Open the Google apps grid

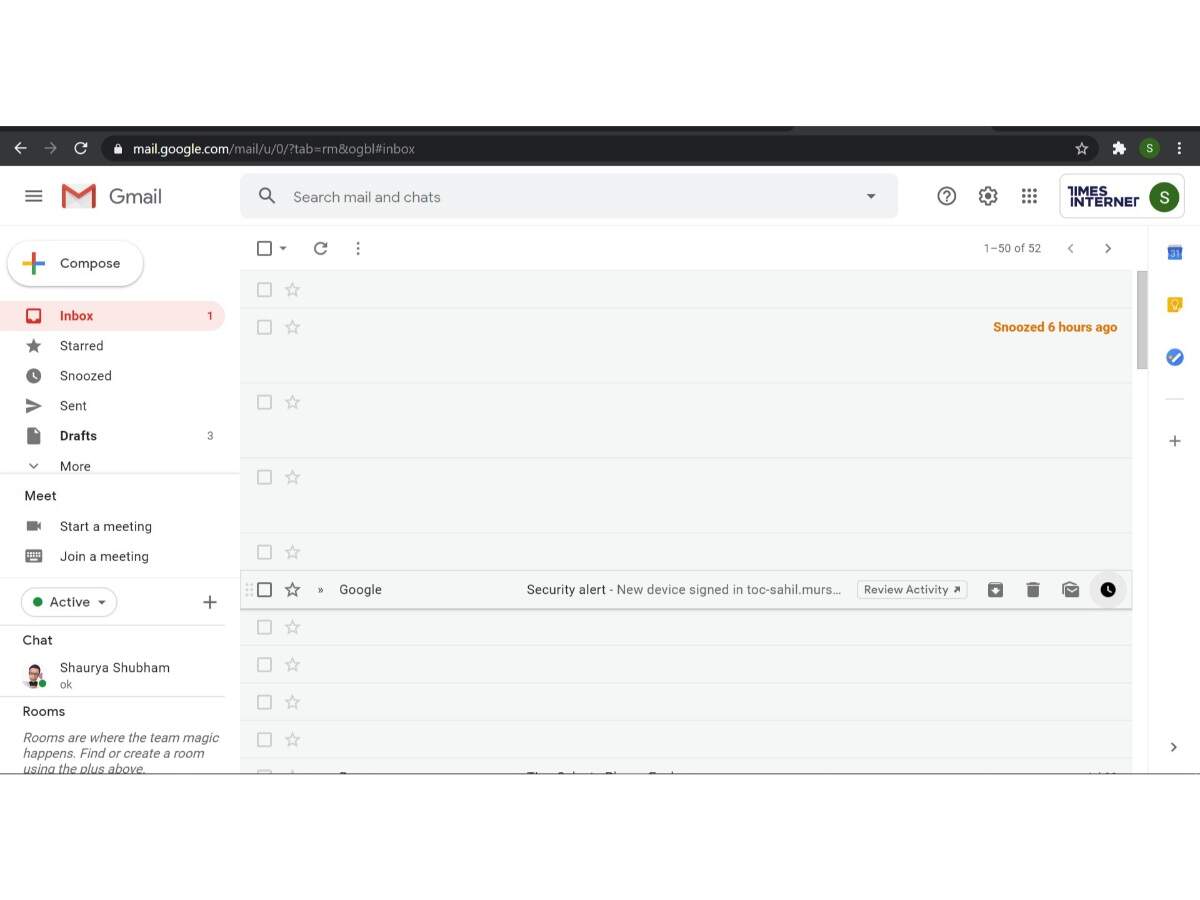(x=1029, y=197)
